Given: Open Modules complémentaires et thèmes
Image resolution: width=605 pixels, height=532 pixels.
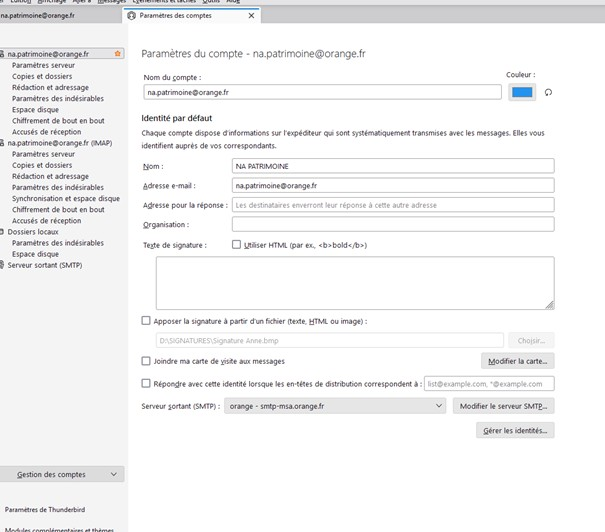Looking at the screenshot, I should [59, 529].
